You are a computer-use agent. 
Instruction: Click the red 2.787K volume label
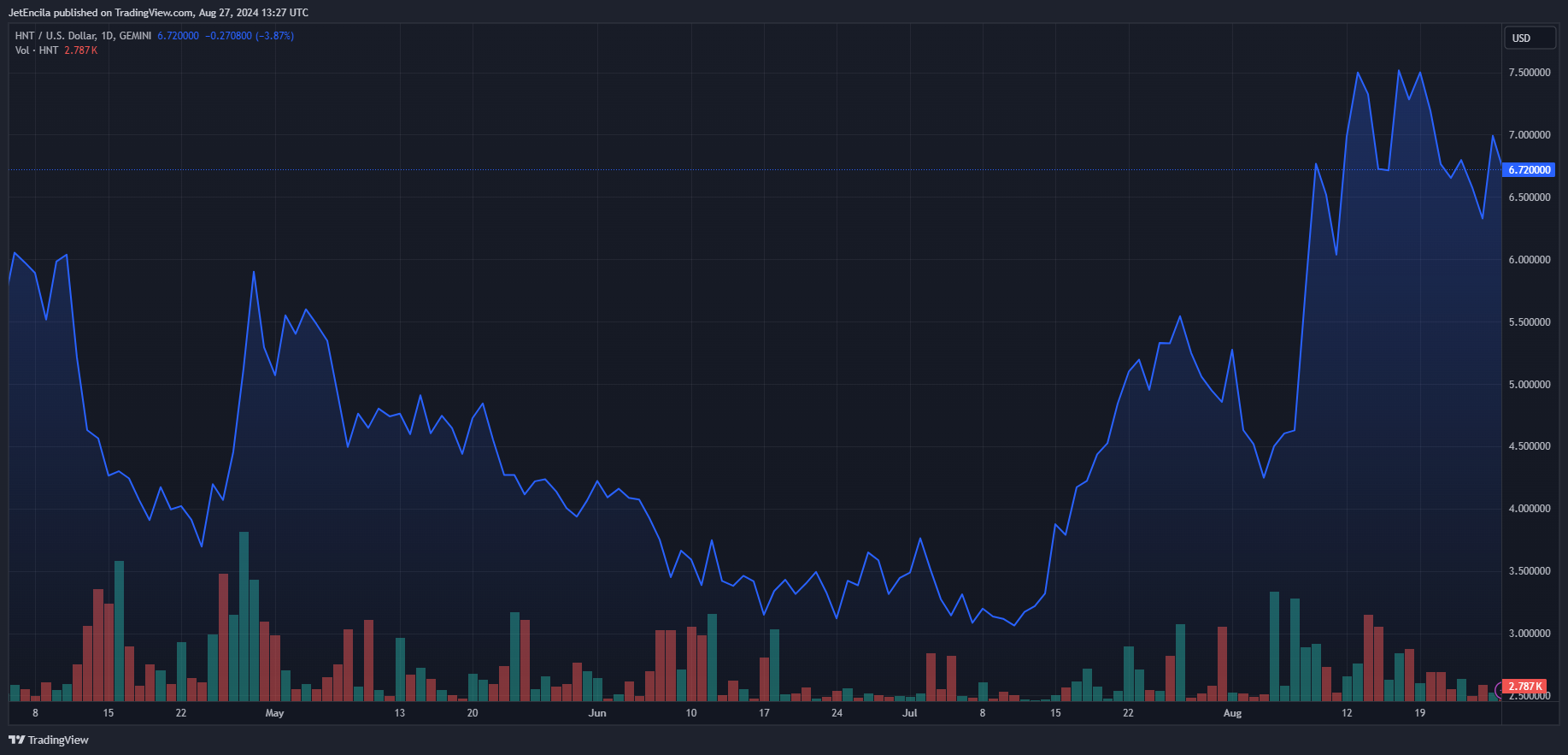(1524, 687)
